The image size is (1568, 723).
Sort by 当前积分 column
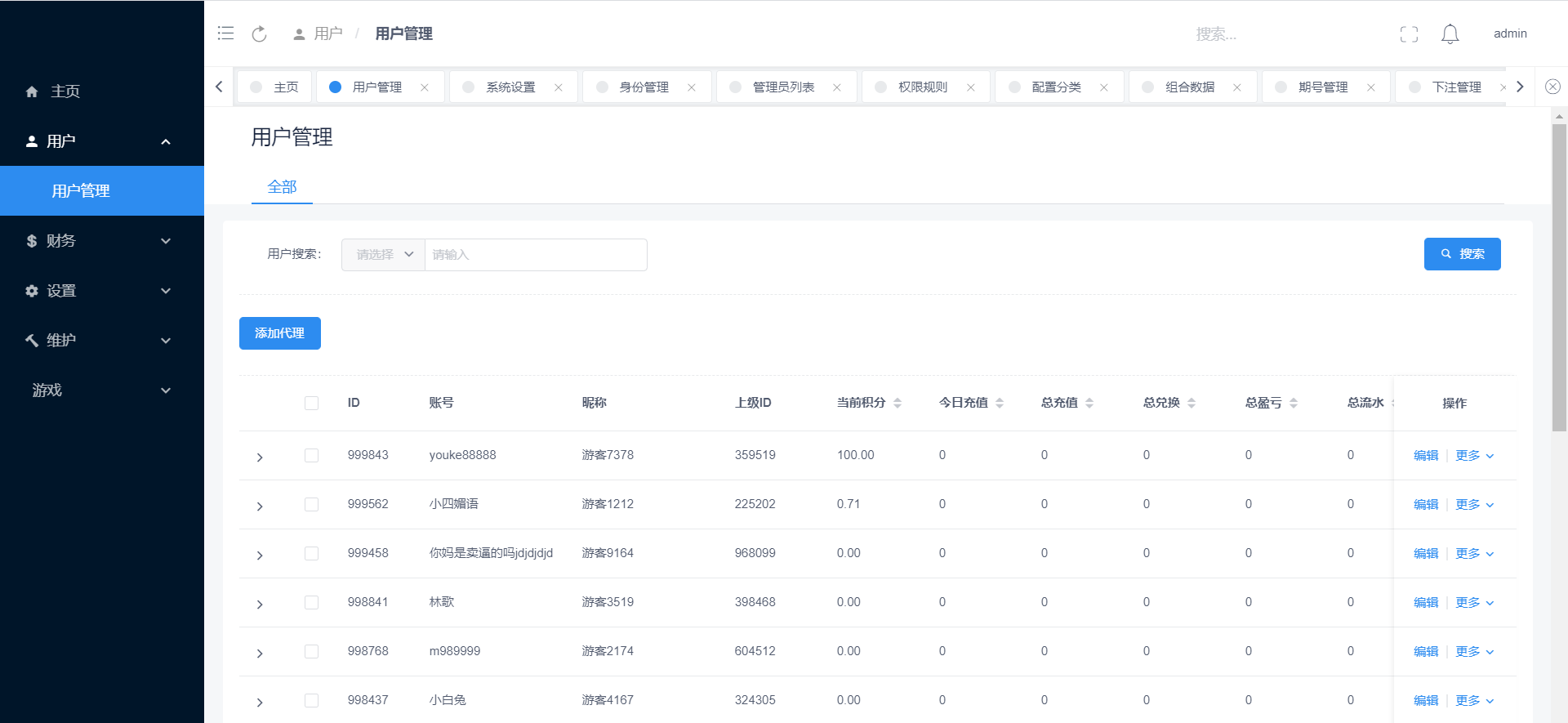pos(897,403)
